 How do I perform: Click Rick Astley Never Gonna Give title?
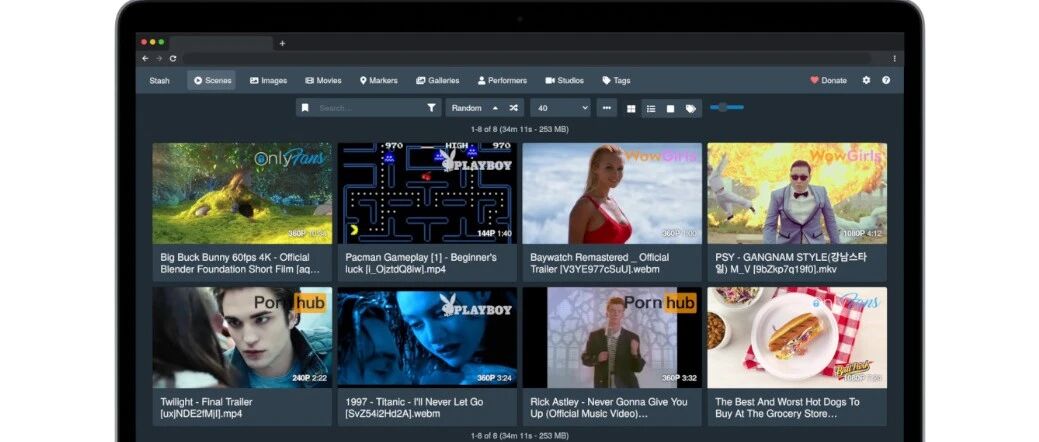609,408
